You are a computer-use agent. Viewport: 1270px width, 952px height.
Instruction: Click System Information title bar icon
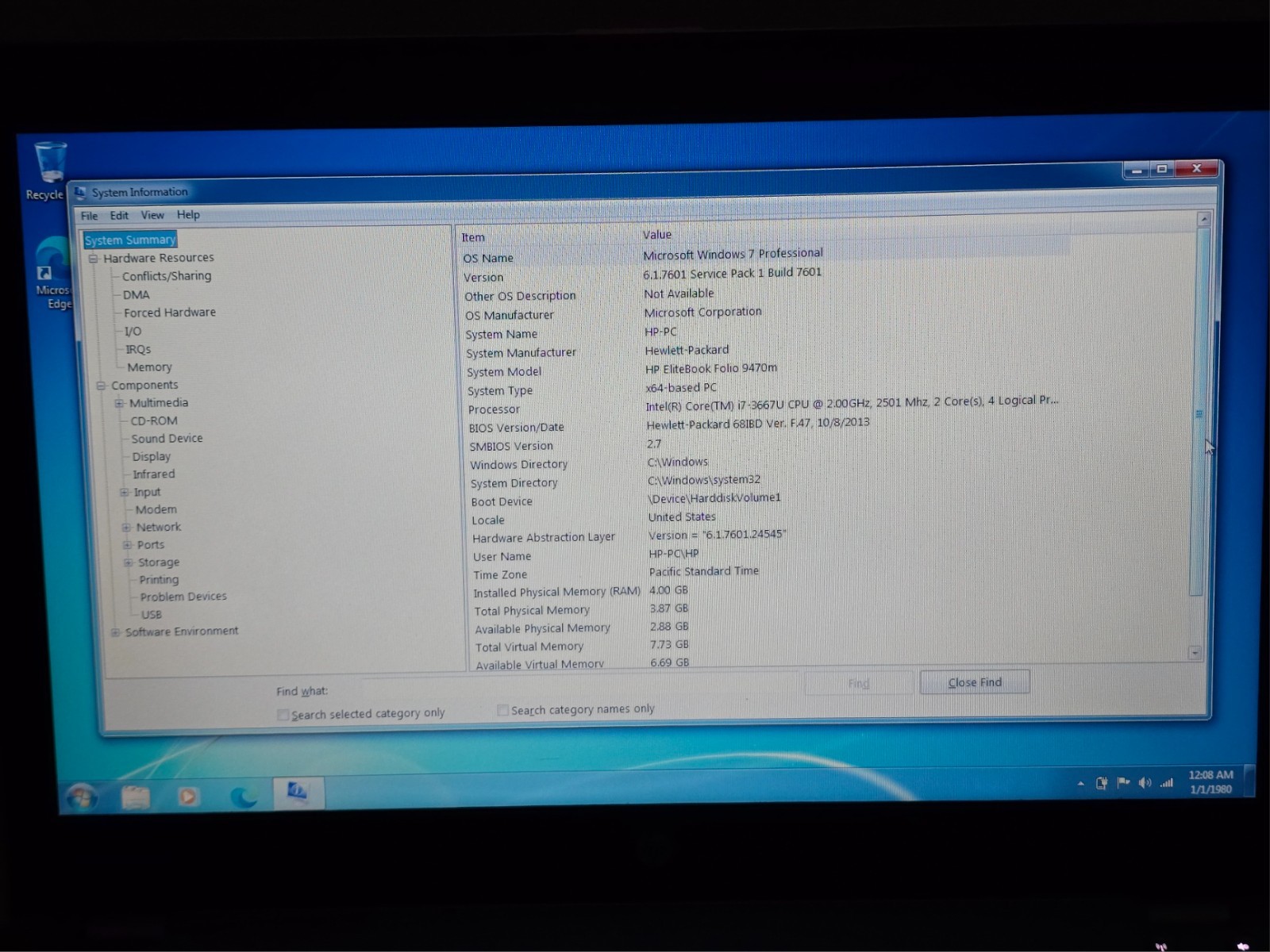(80, 192)
